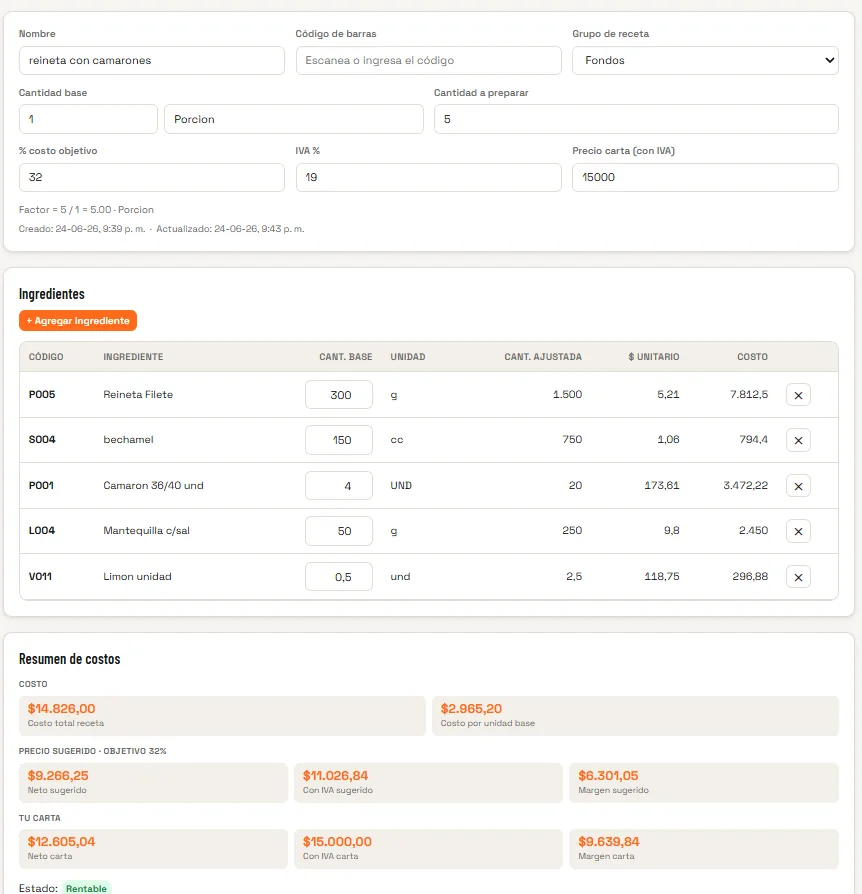Image resolution: width=862 pixels, height=894 pixels.
Task: Select the Cantidad base number field
Action: click(88, 119)
